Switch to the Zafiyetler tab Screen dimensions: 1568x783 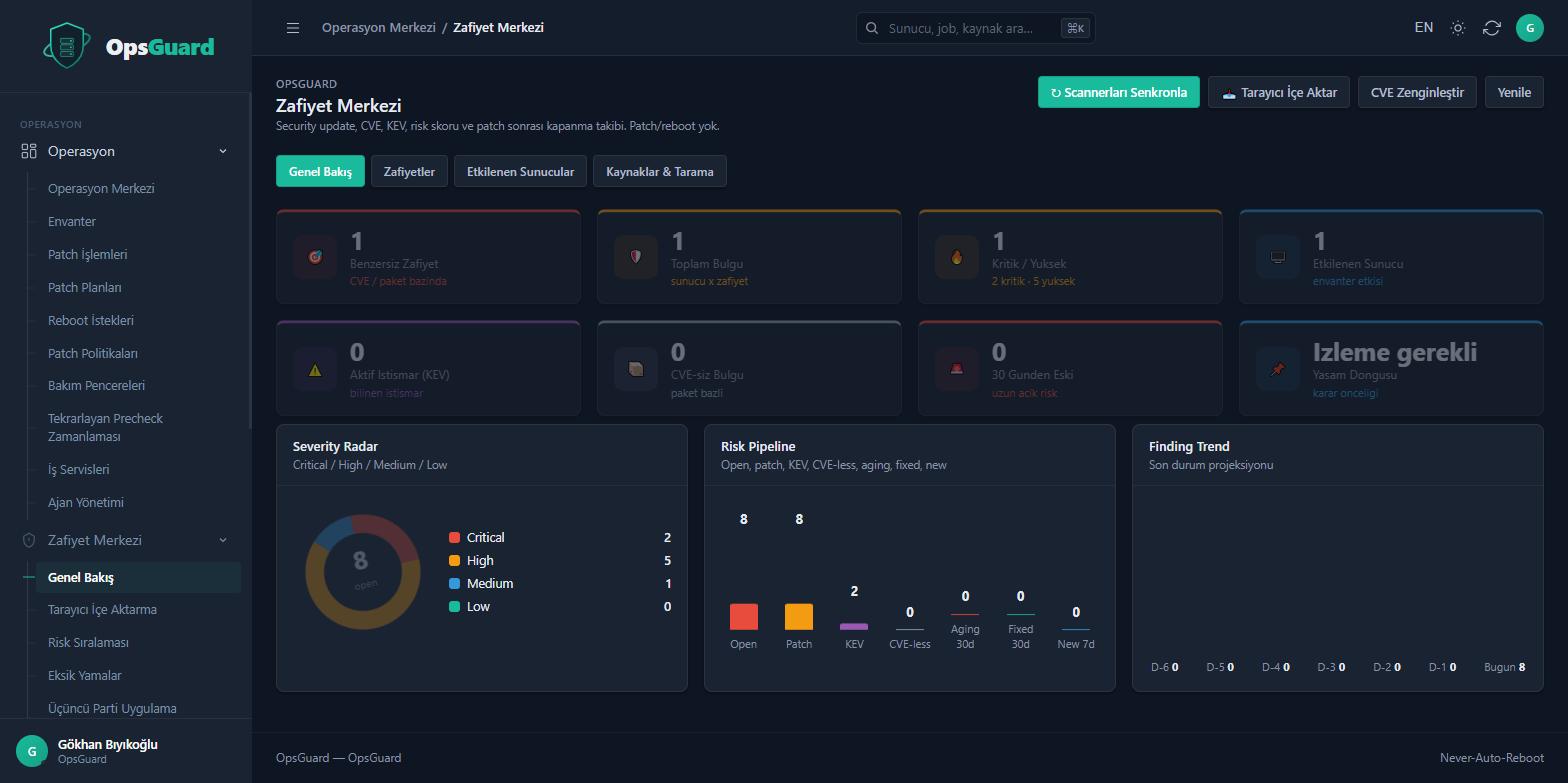(x=409, y=171)
